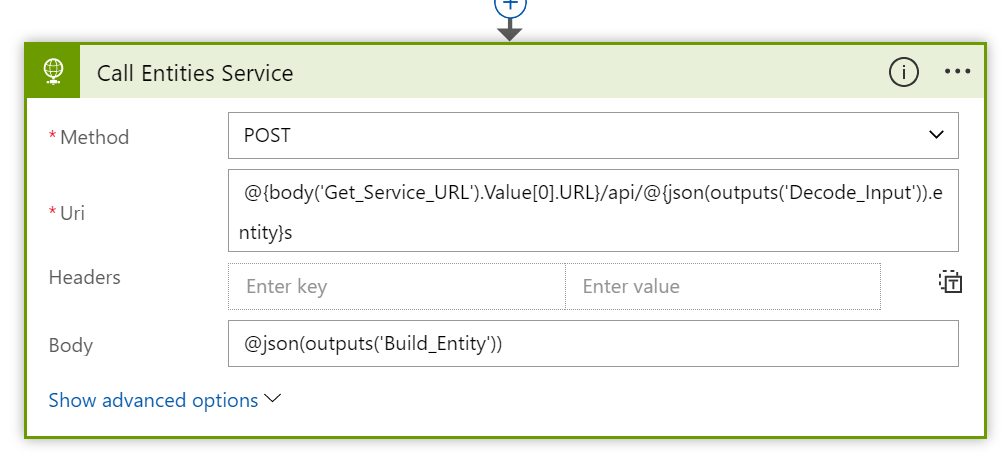Click the Body field containing Build_Entity expression
The height and width of the screenshot is (465, 1005).
coord(593,344)
